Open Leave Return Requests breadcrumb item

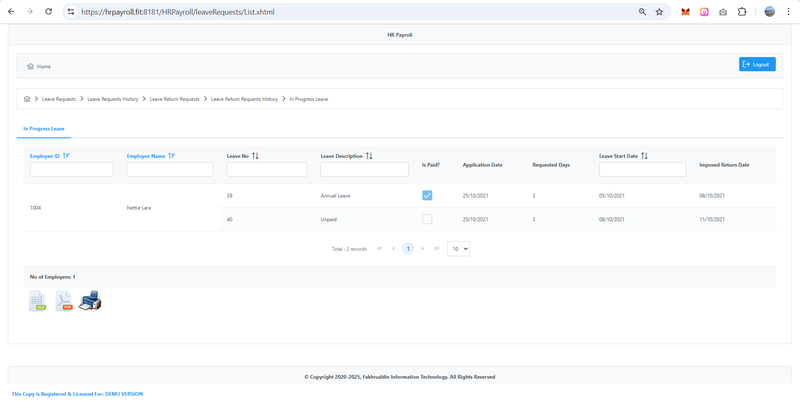174,99
